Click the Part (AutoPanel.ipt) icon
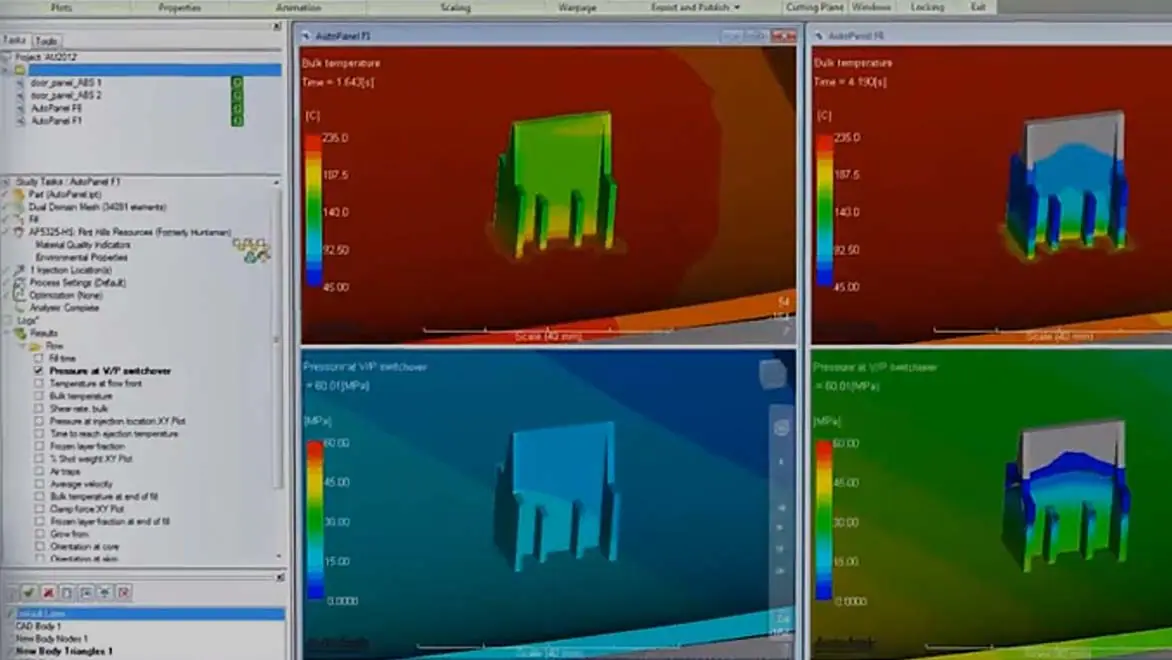Screen dimensions: 1172x660 pos(19,194)
